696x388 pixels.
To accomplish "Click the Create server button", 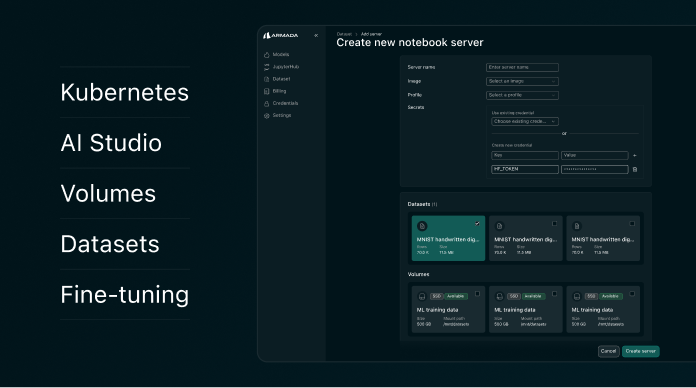I will [641, 351].
